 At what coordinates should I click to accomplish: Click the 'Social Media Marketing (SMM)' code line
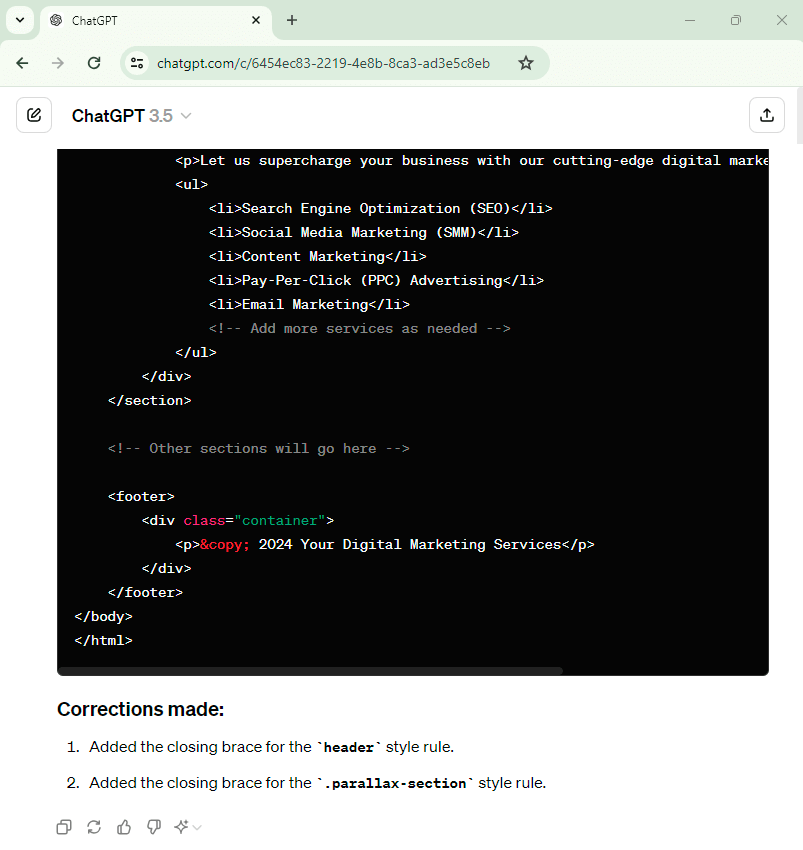pyautogui.click(x=364, y=232)
